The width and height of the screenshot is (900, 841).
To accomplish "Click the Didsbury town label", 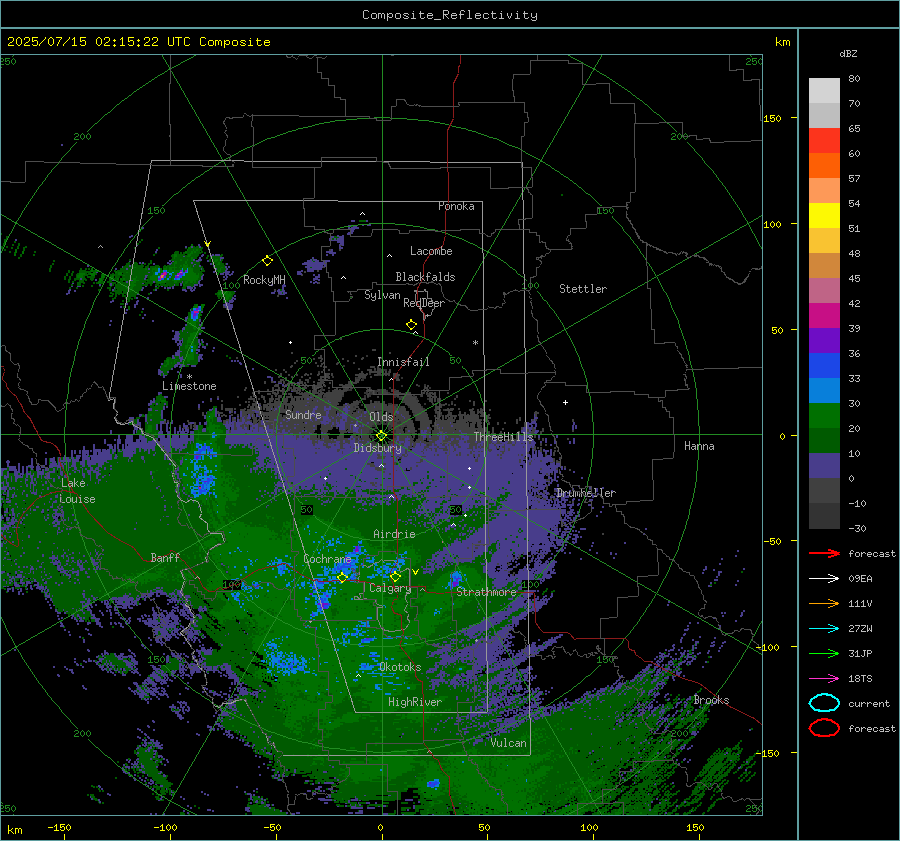I will [377, 448].
